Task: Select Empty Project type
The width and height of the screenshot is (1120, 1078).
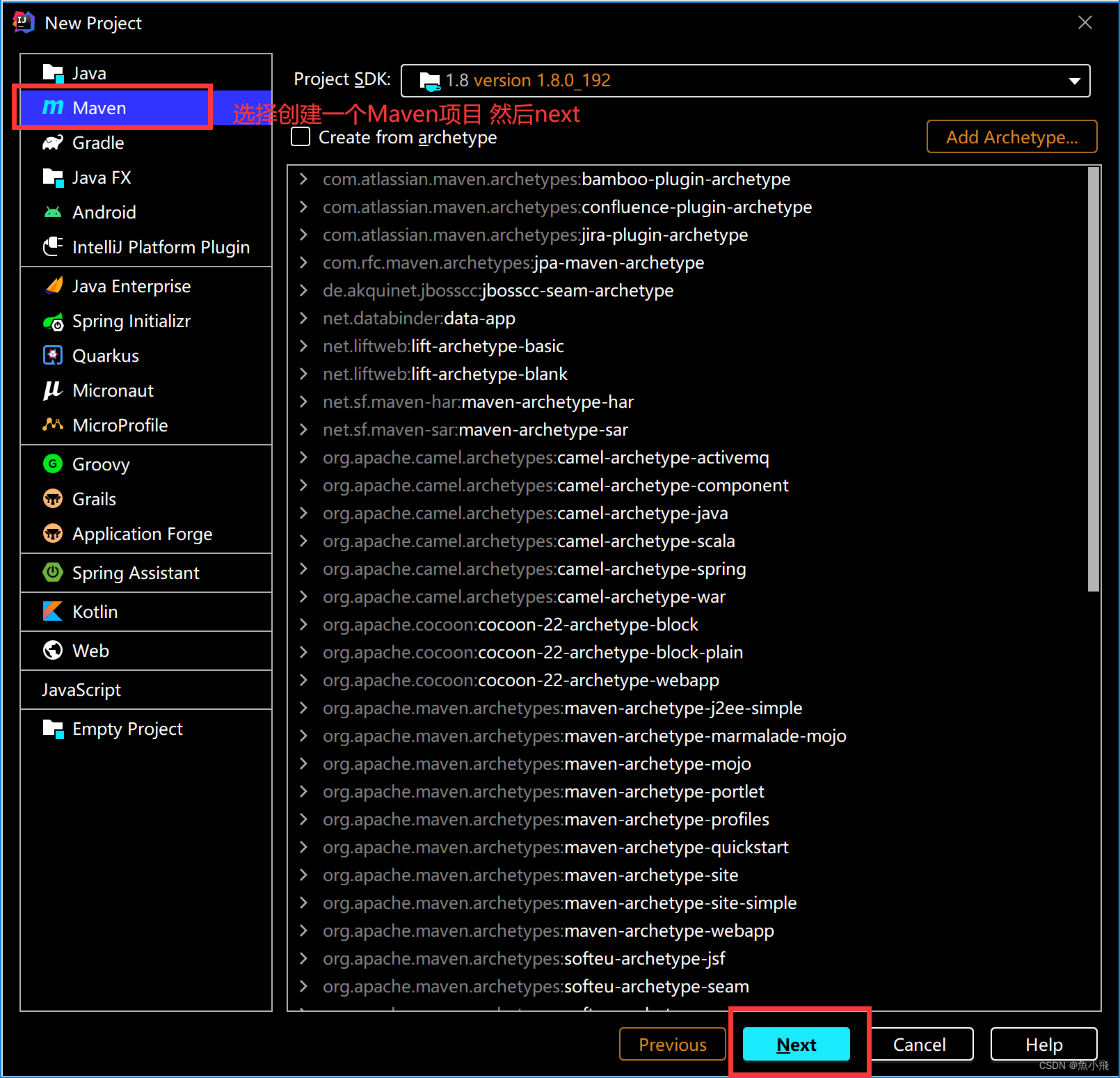Action: tap(146, 729)
